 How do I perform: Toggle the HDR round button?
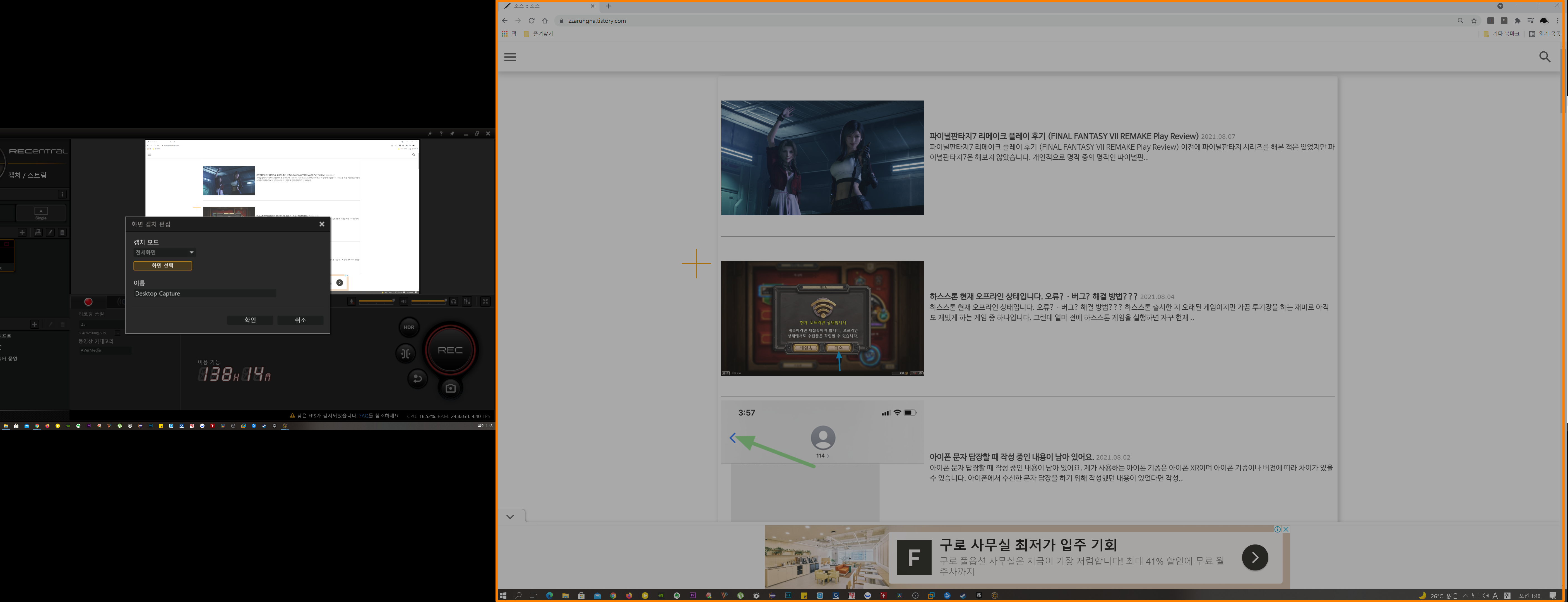409,327
